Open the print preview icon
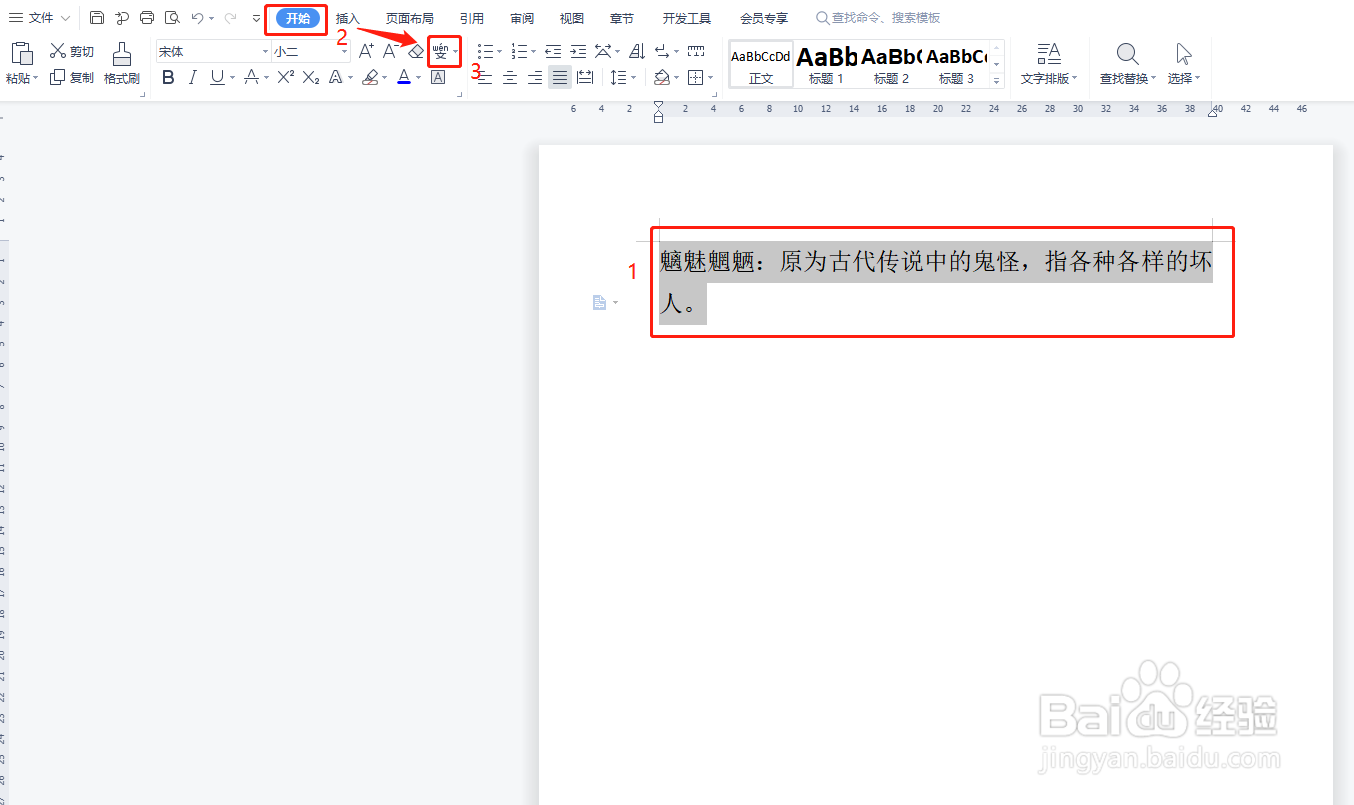Screen dimensions: 1354x805 (x=171, y=17)
